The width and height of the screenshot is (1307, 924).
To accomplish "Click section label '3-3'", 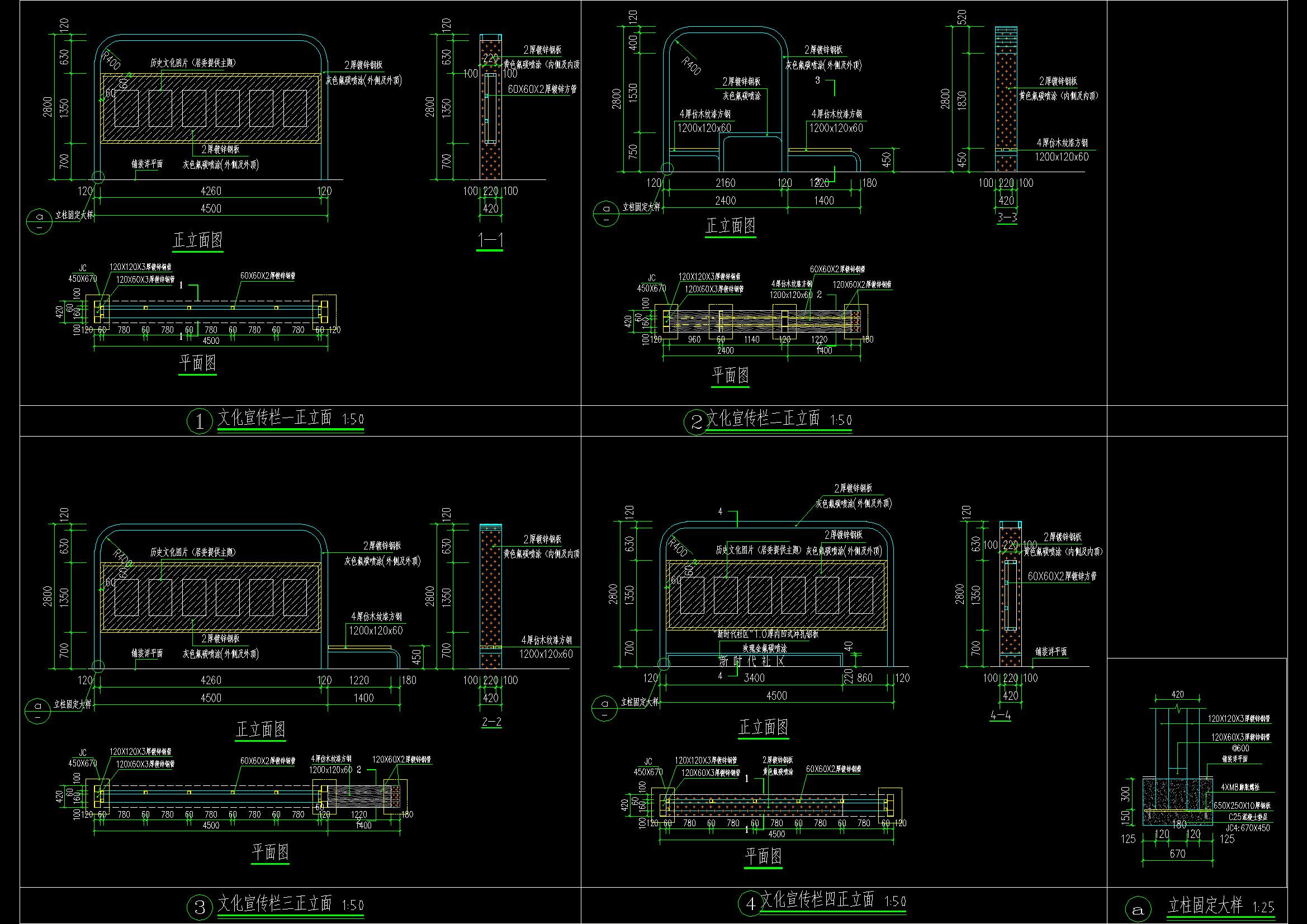I will 1007,217.
